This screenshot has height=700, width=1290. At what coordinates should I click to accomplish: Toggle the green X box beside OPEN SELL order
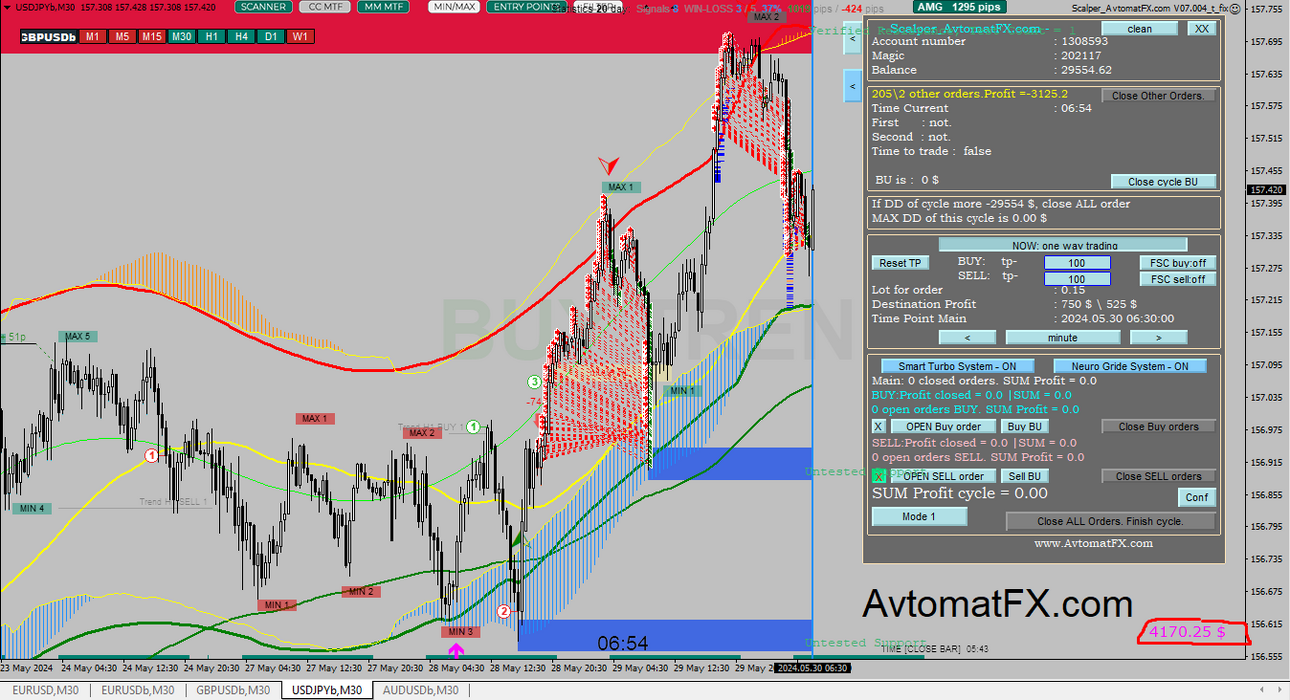(879, 476)
